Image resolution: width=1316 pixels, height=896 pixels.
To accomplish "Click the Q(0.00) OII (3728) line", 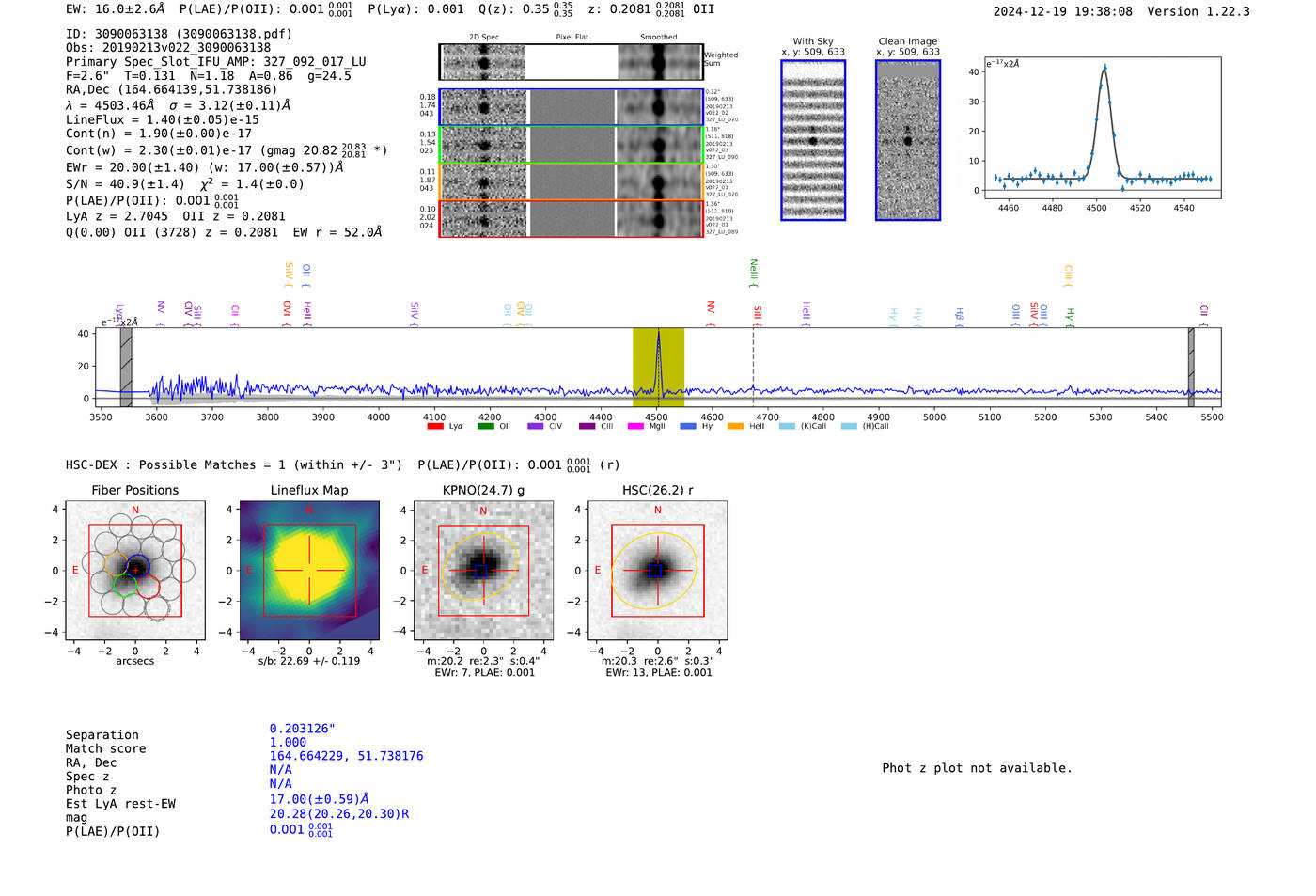I will tap(224, 232).
